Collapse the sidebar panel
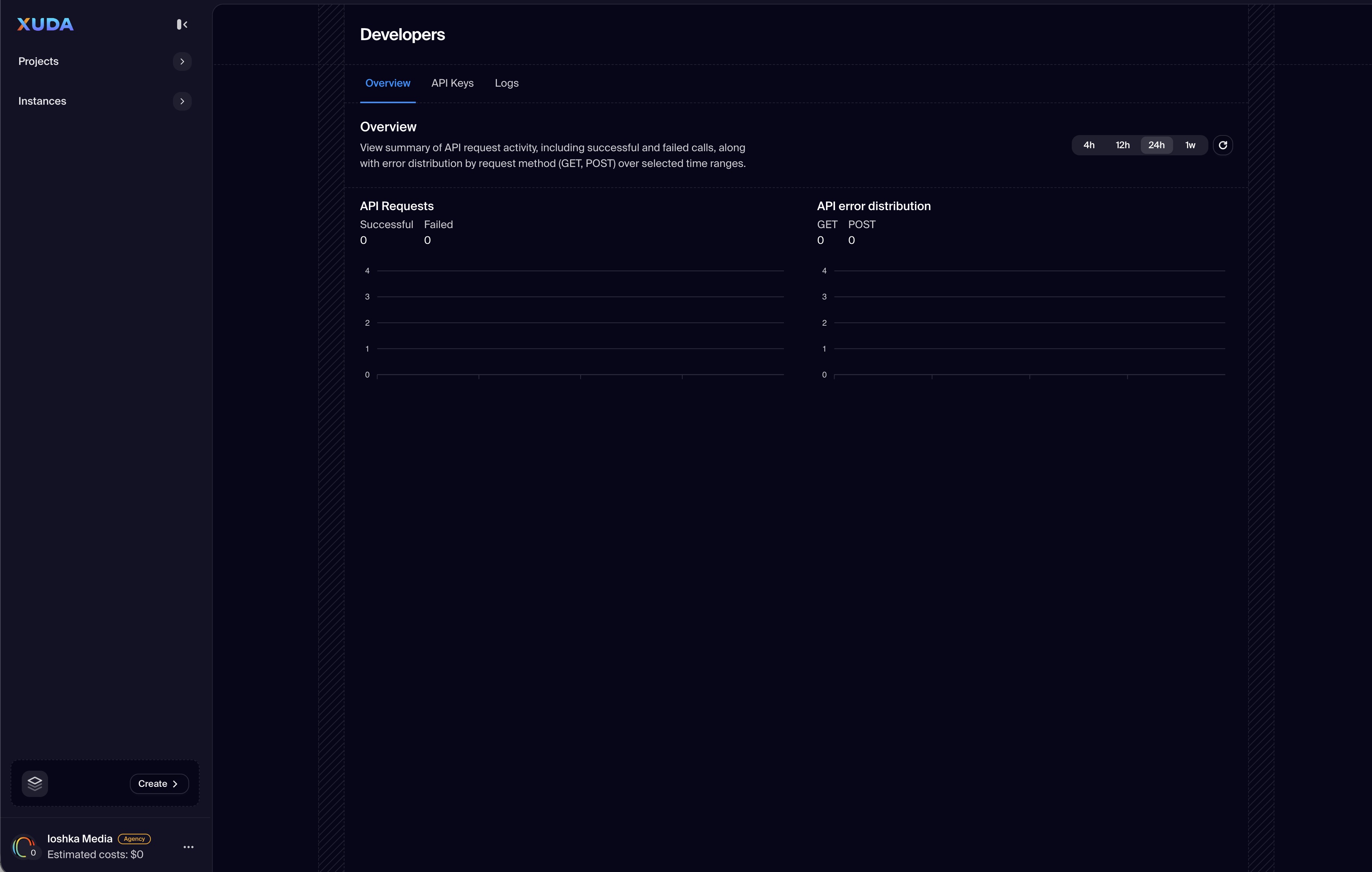This screenshot has height=872, width=1372. tap(182, 24)
